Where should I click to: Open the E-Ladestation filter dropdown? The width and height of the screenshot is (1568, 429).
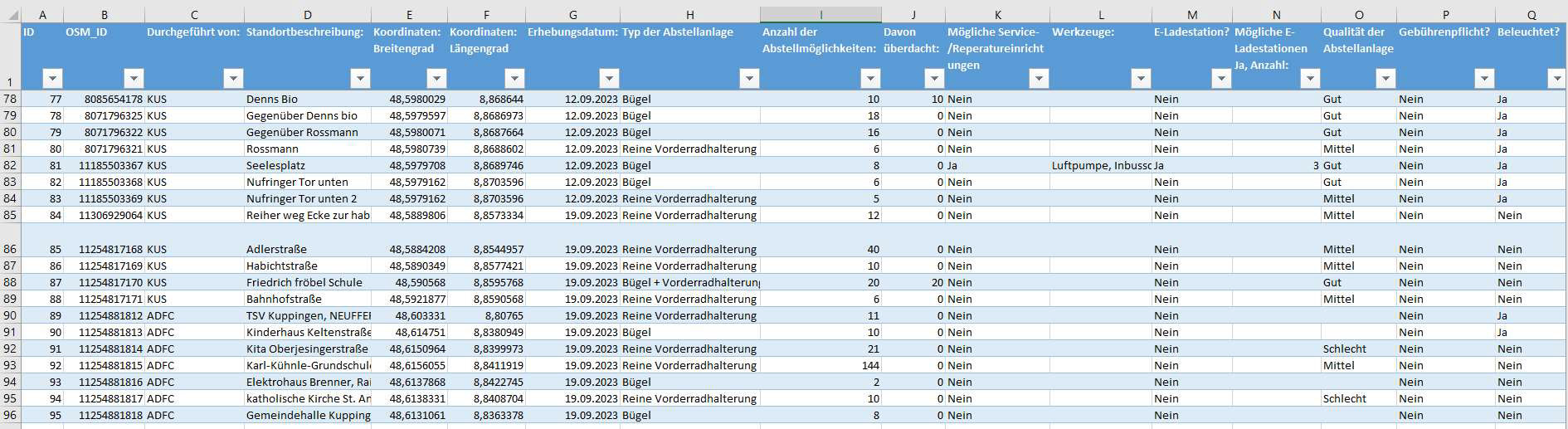1221,79
